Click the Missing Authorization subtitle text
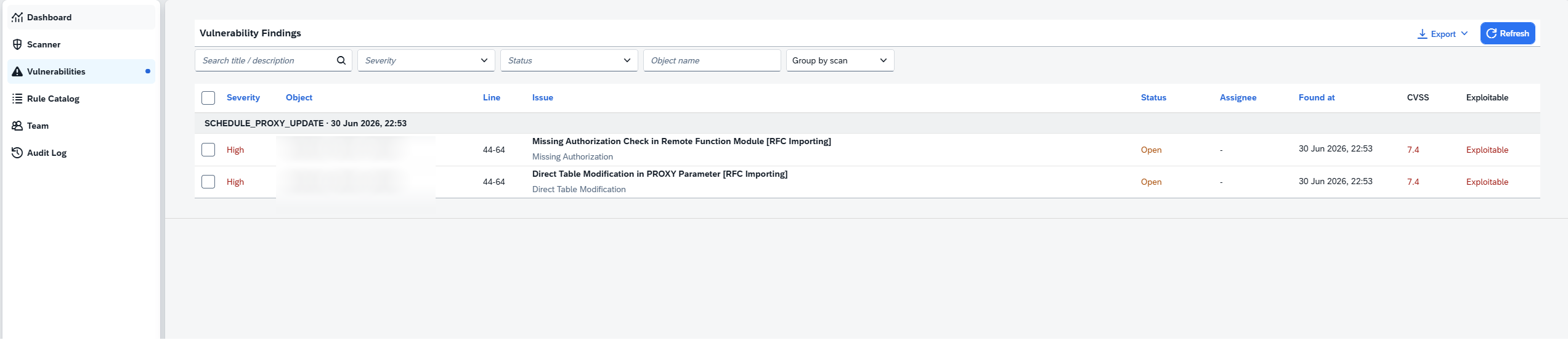 pos(572,157)
